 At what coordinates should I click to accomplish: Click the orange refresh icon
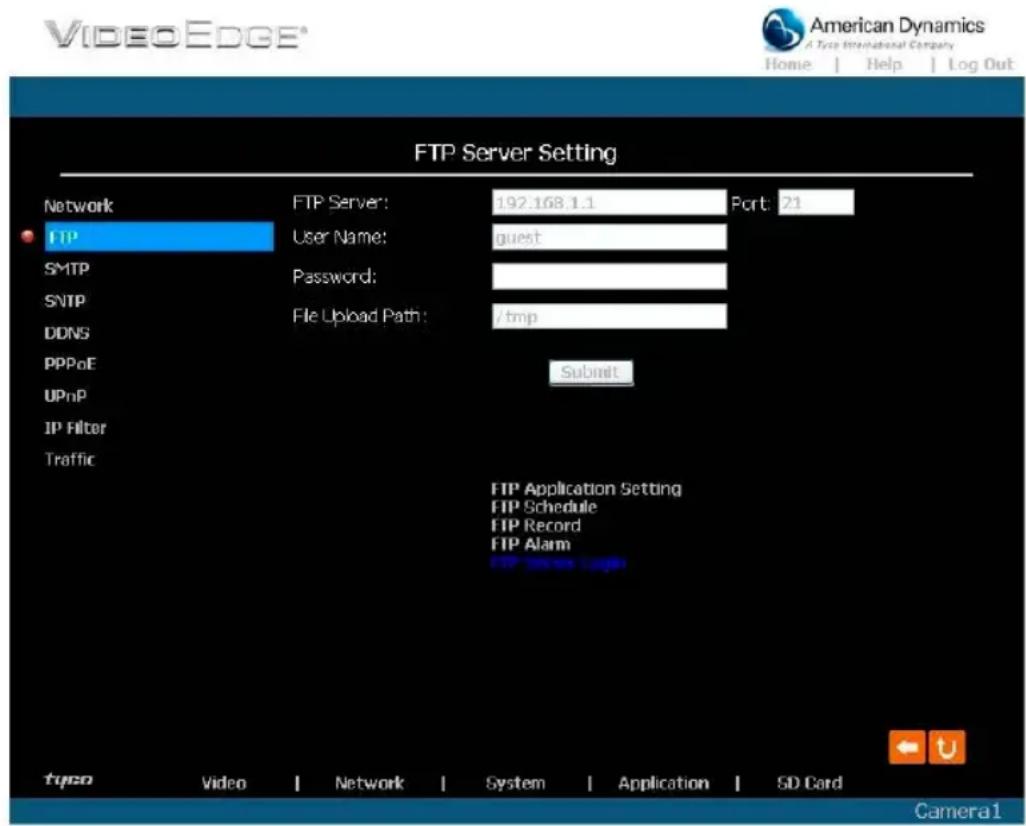pyautogui.click(x=946, y=747)
